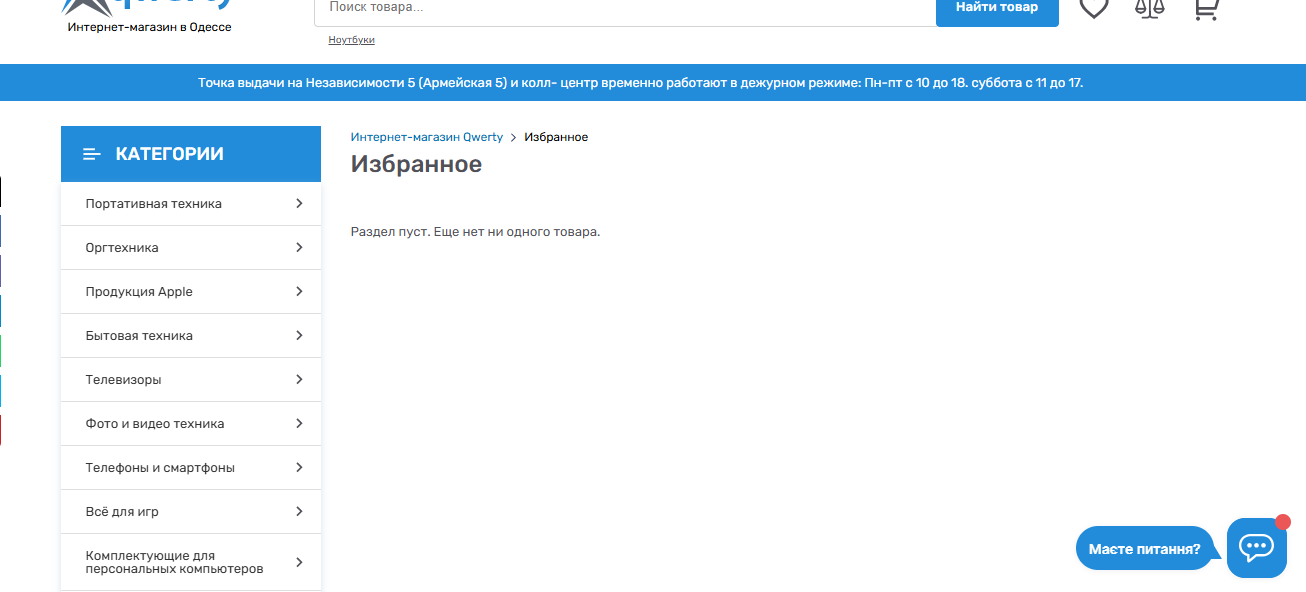Open the Телефоны и смартфоны category
Viewport: 1306px width, 592px height.
[191, 468]
